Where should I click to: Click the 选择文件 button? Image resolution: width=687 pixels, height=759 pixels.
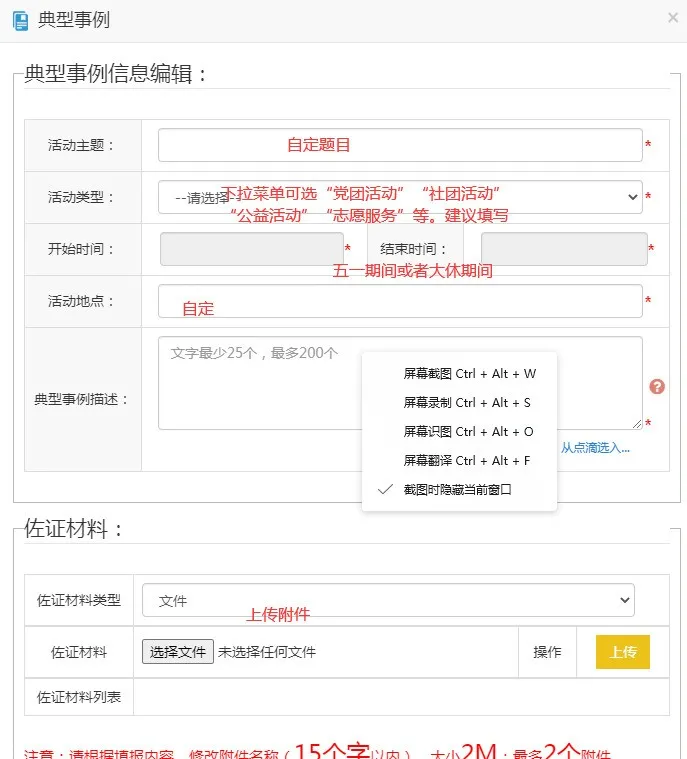tap(178, 652)
